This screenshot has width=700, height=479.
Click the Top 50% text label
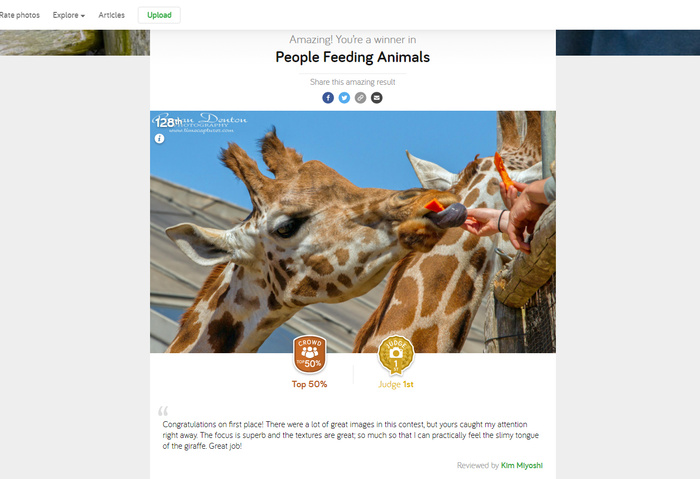coord(309,384)
